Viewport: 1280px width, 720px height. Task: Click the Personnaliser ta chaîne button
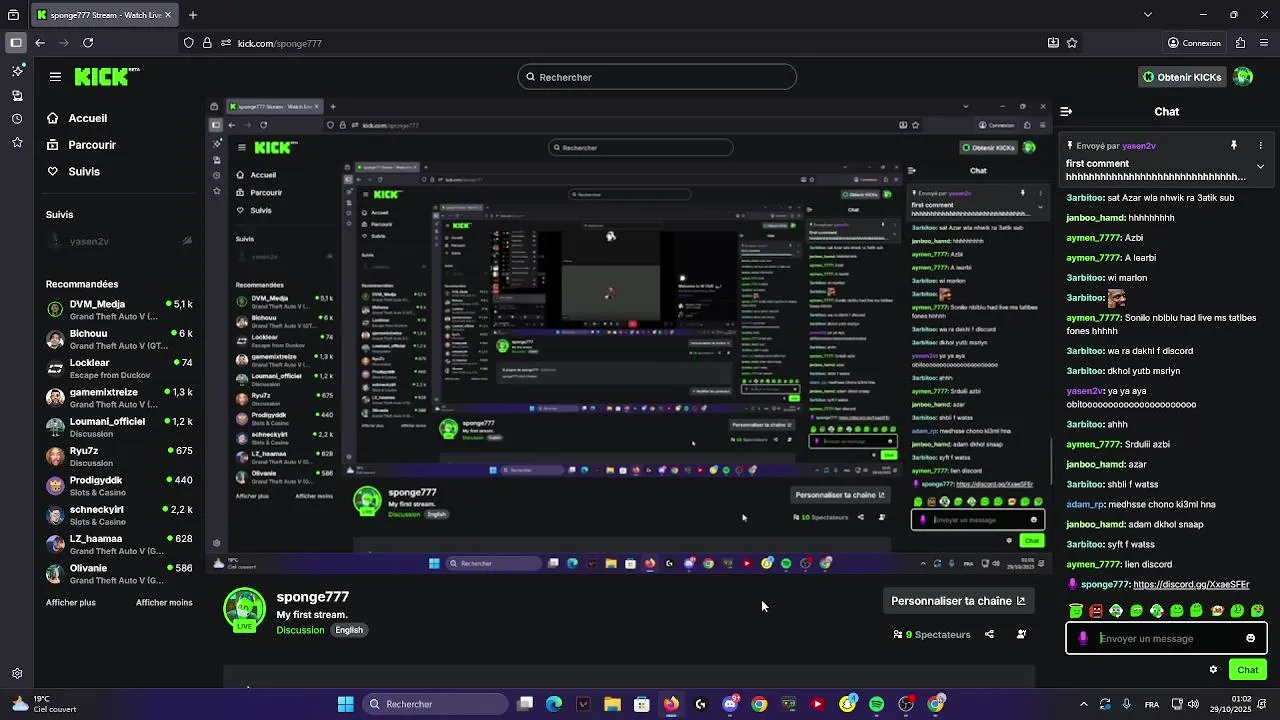click(x=958, y=601)
